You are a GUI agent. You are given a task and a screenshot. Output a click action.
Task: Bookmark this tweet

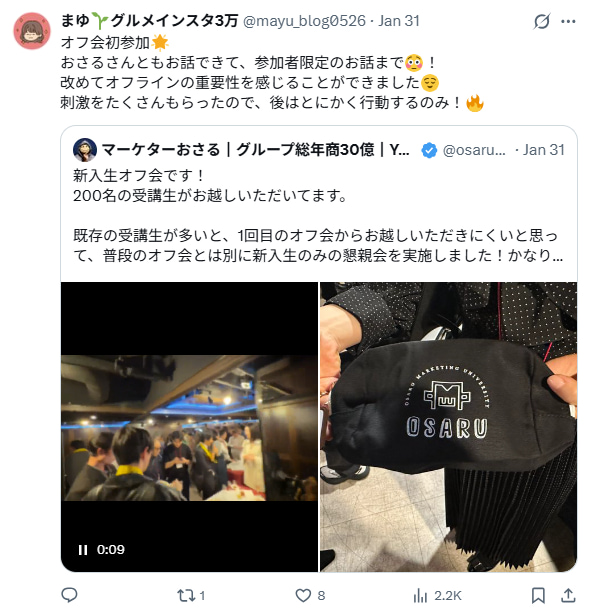[538, 596]
